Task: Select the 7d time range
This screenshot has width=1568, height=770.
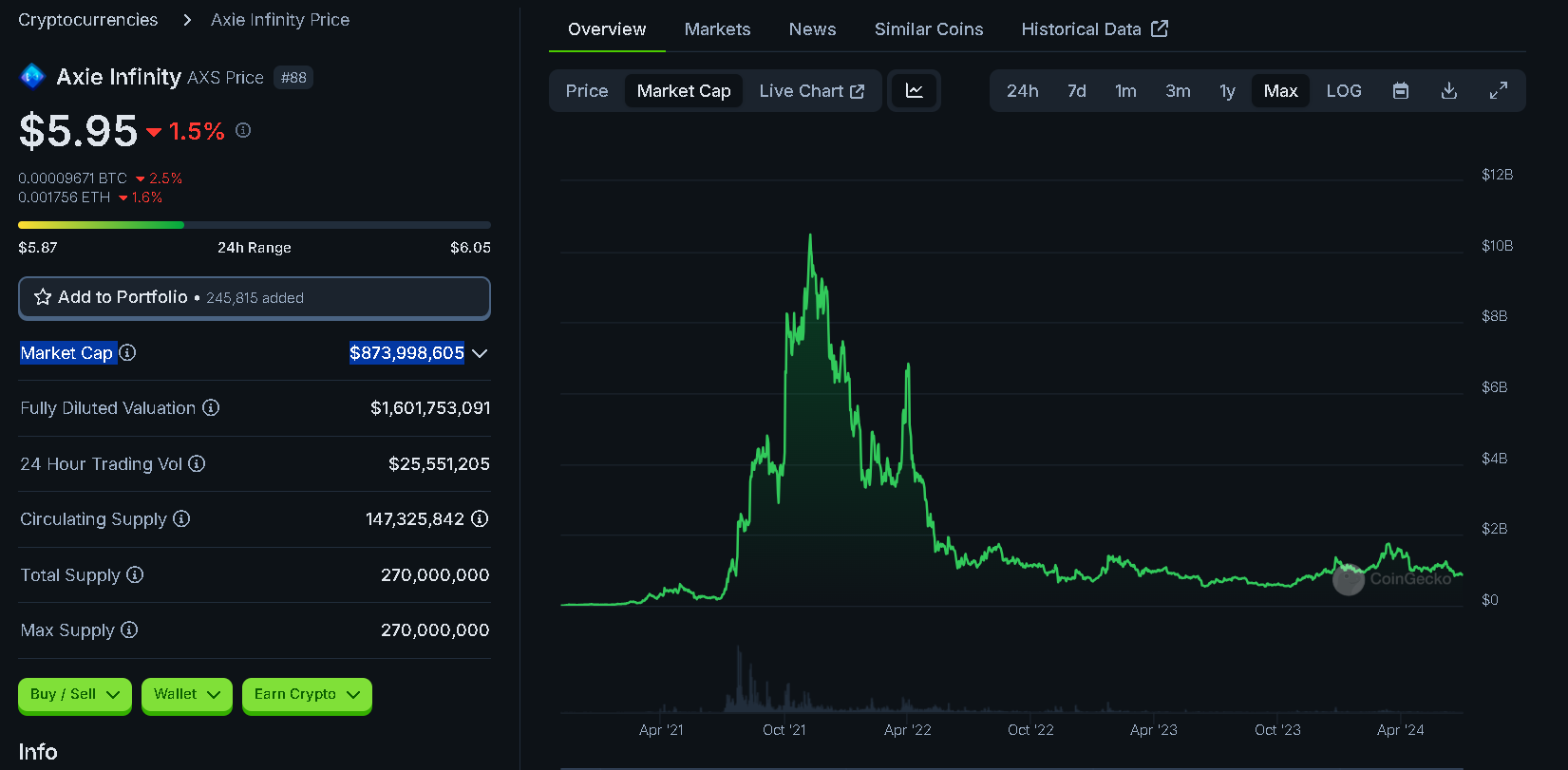Action: click(1076, 91)
